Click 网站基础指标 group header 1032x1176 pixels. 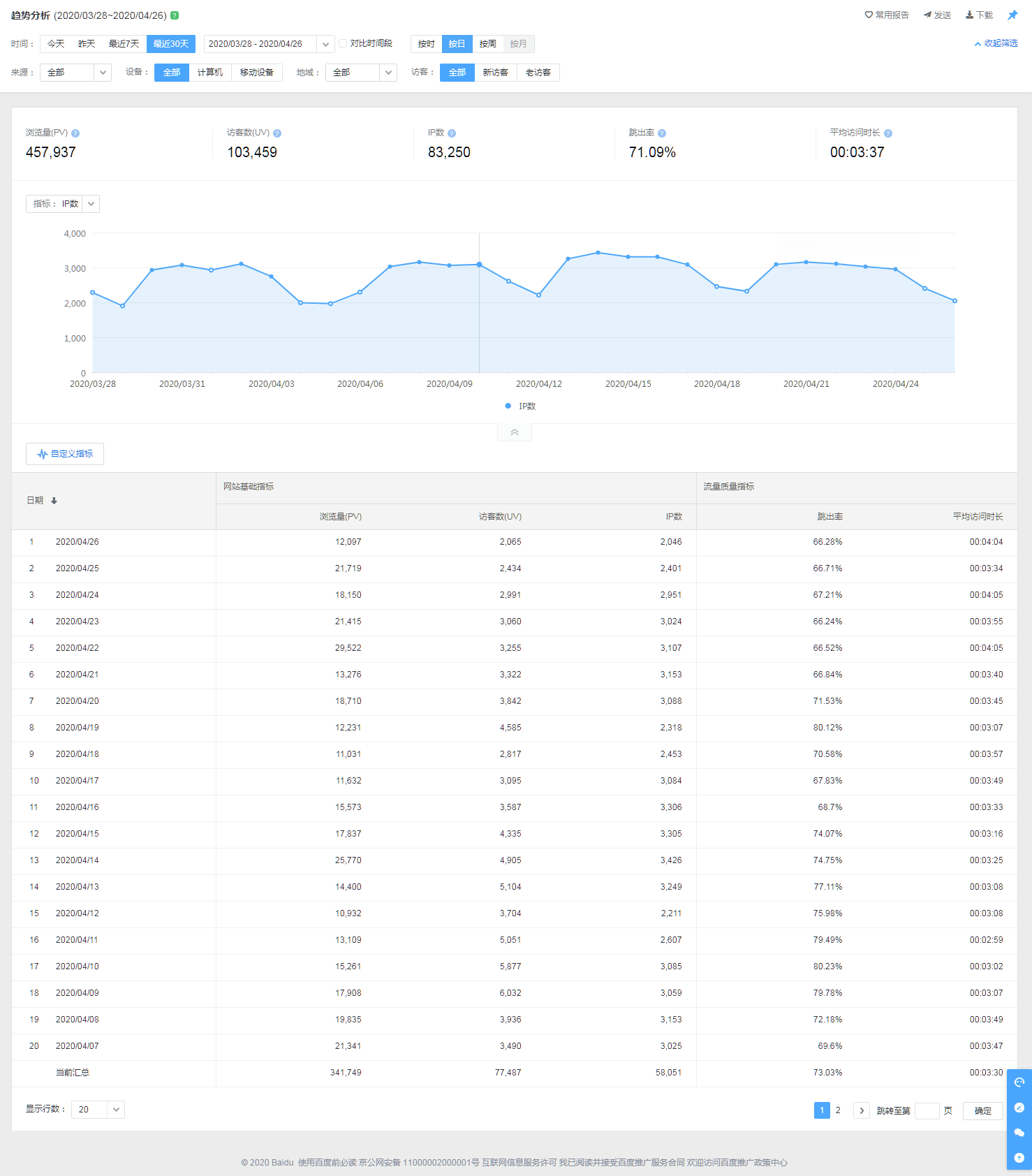(249, 487)
